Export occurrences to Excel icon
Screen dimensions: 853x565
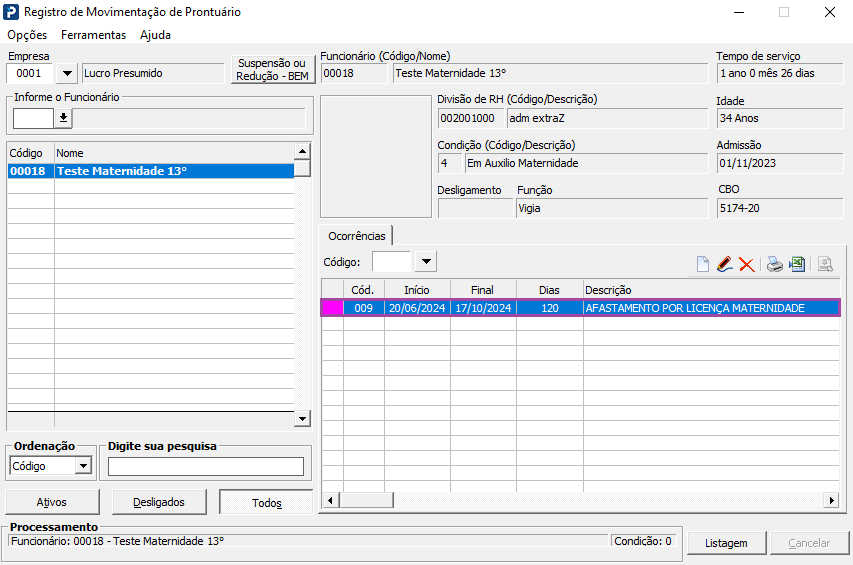click(797, 264)
